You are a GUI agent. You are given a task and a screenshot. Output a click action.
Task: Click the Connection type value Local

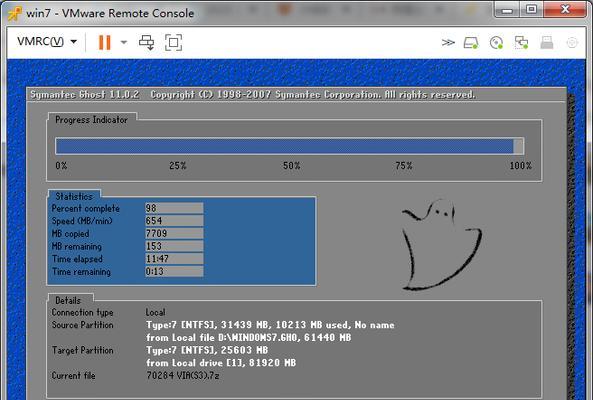tap(155, 313)
